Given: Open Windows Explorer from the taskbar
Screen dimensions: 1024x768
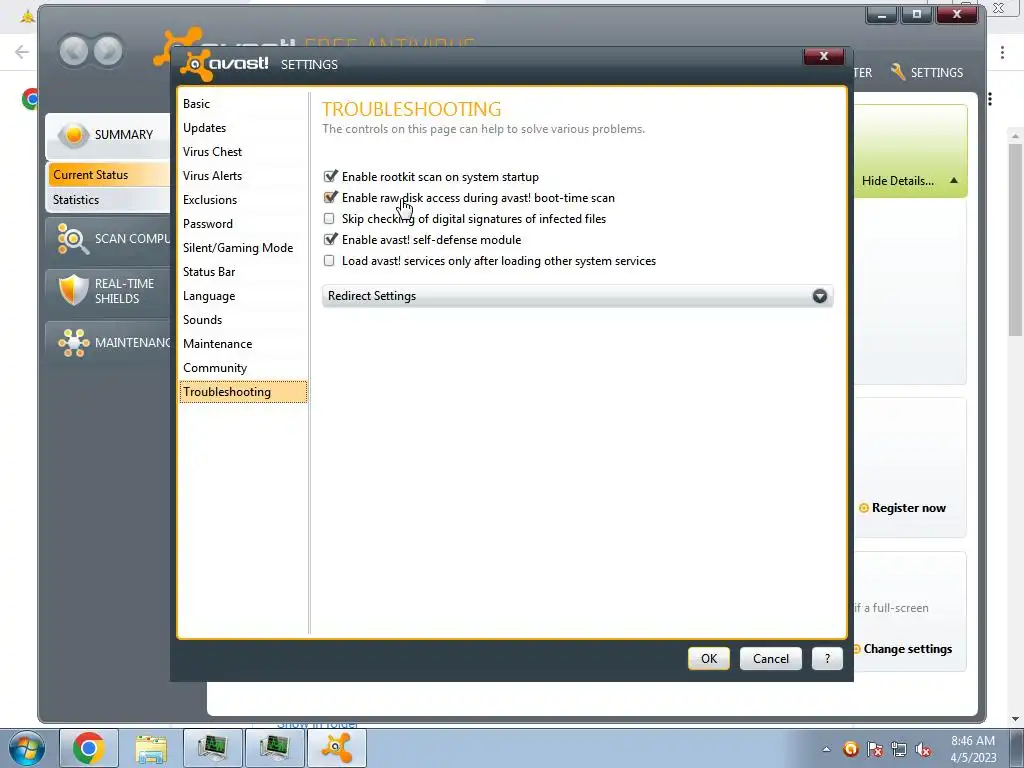Looking at the screenshot, I should tap(151, 748).
